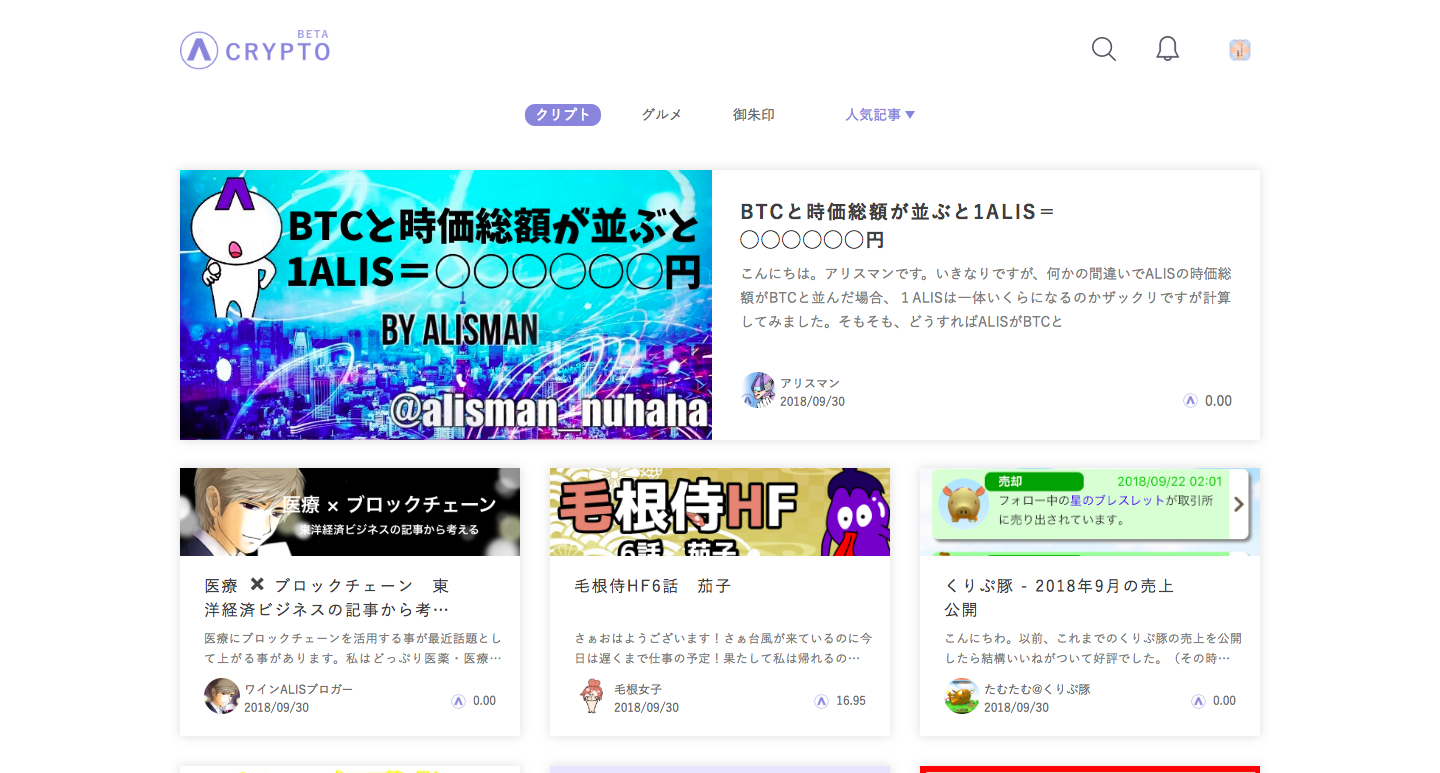Click 毛根女子 author avatar

click(x=591, y=696)
